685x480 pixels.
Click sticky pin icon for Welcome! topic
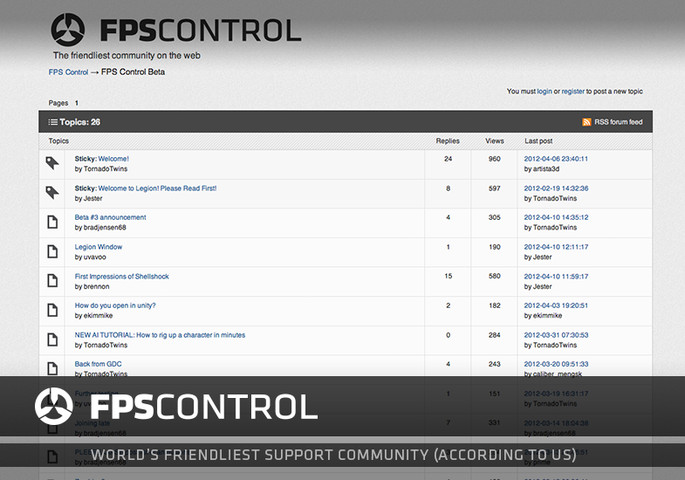click(x=52, y=163)
